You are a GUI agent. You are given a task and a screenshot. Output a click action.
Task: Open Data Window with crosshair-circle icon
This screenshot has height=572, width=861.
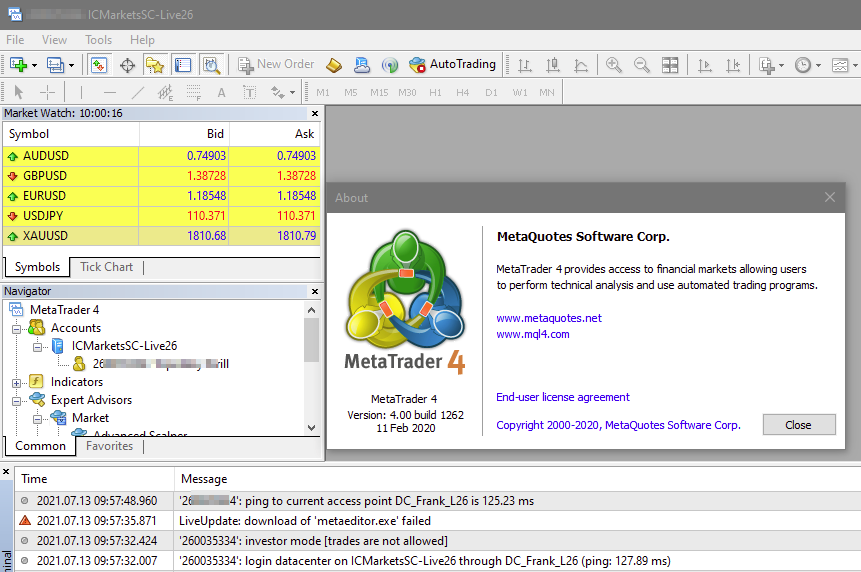(127, 65)
